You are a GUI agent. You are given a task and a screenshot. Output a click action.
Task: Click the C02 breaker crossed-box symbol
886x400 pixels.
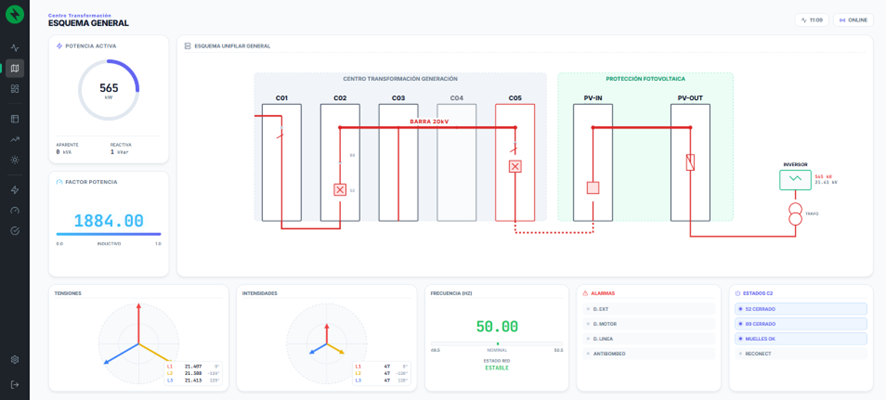[x=340, y=190]
